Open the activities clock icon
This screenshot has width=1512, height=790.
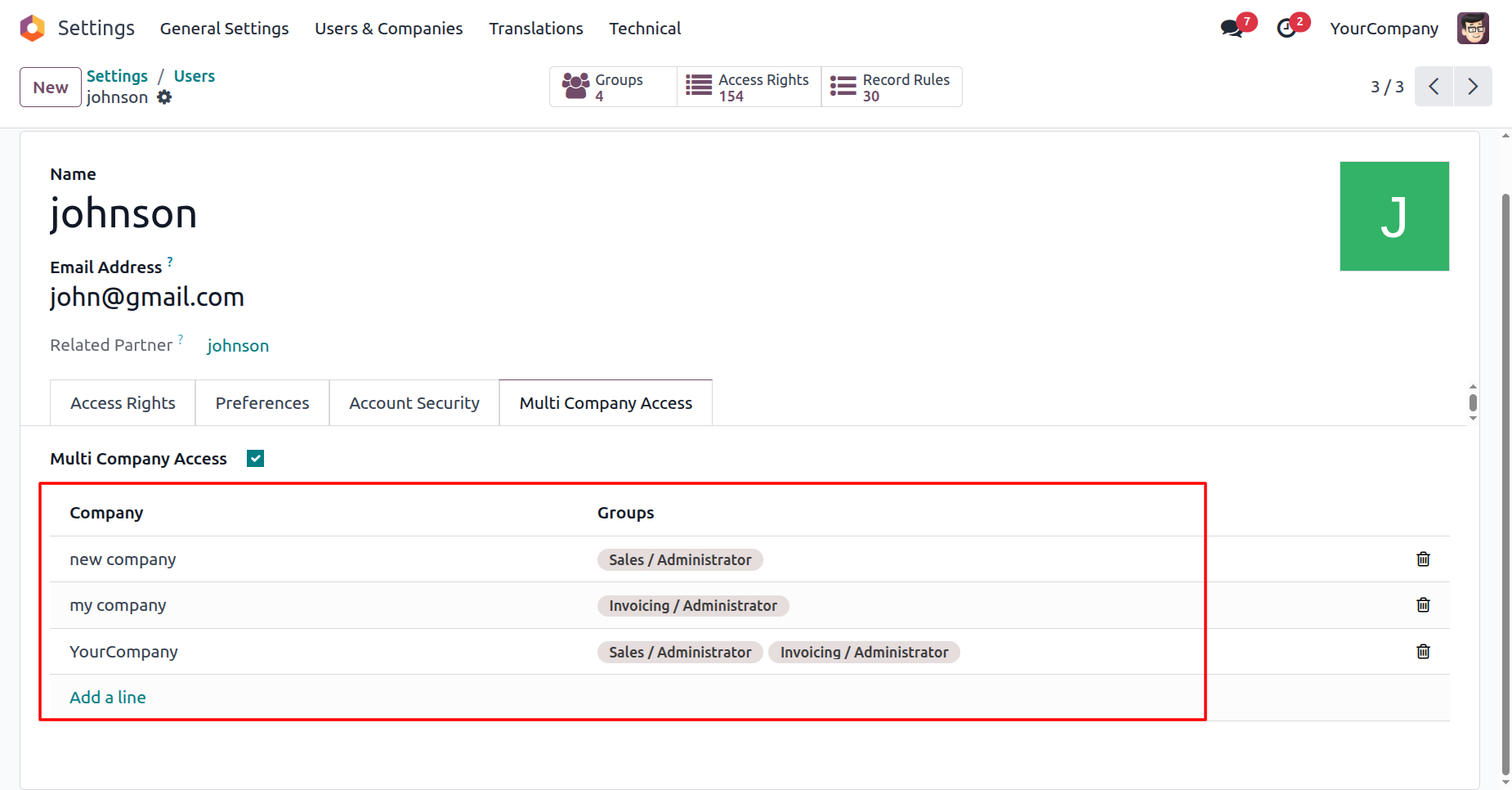click(1286, 29)
